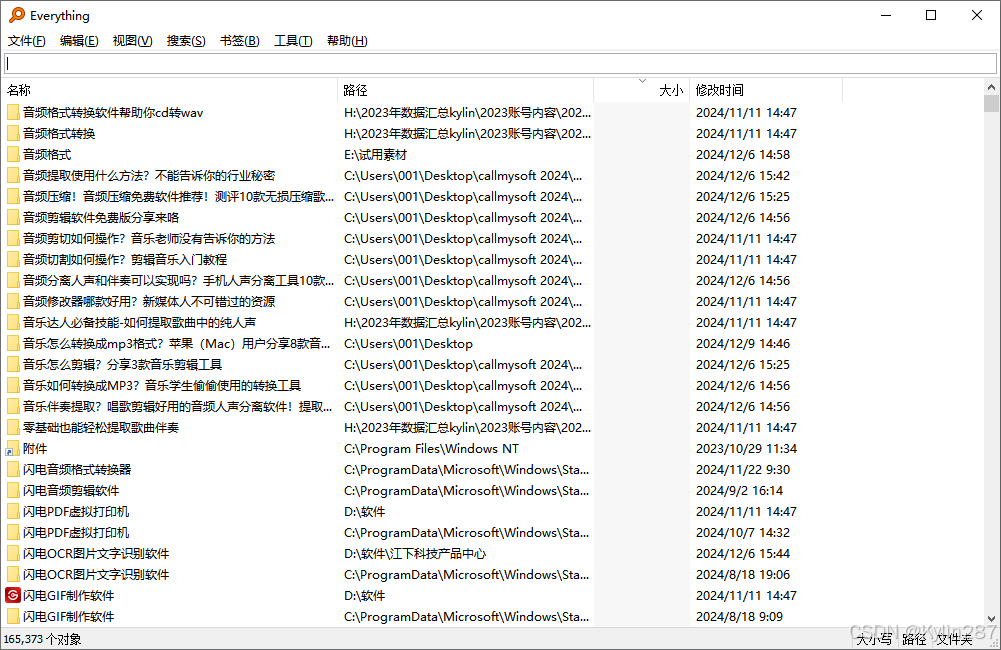Click the status text 165,373 个对象
The image size is (1001, 650).
pos(42,639)
